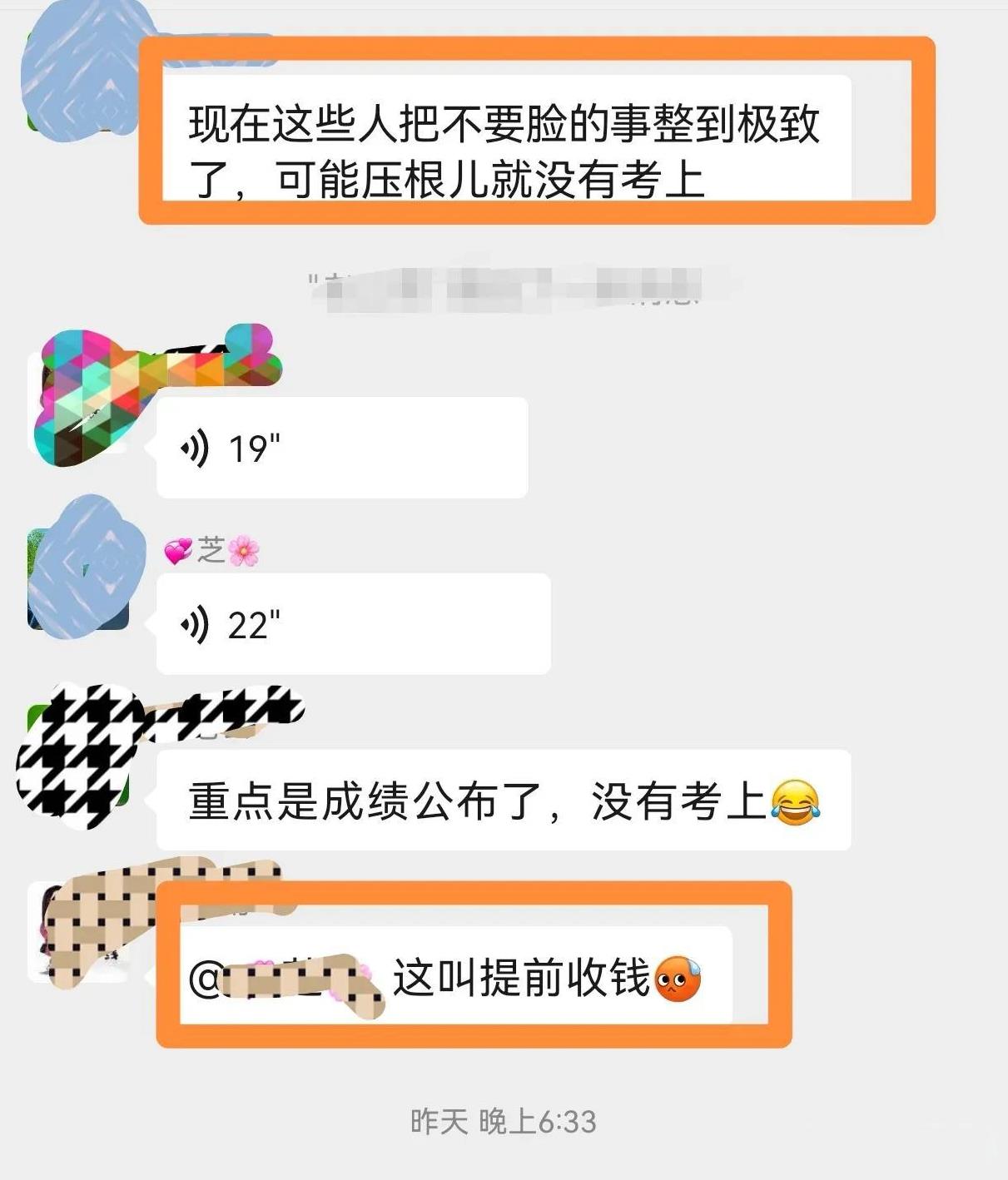Viewport: 1008px width, 1180px height.
Task: Click the flower emoji after 芝
Action: tap(244, 551)
